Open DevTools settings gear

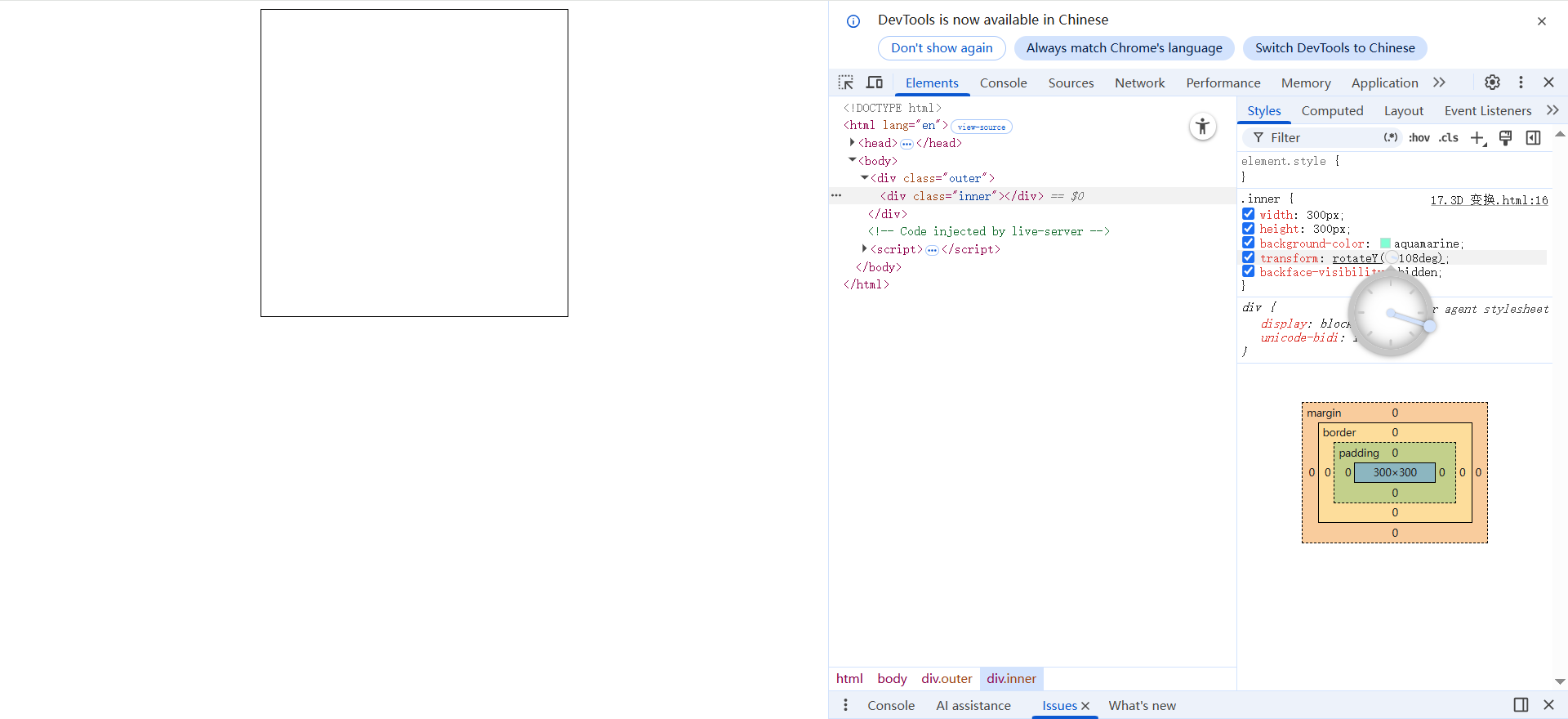(1492, 83)
